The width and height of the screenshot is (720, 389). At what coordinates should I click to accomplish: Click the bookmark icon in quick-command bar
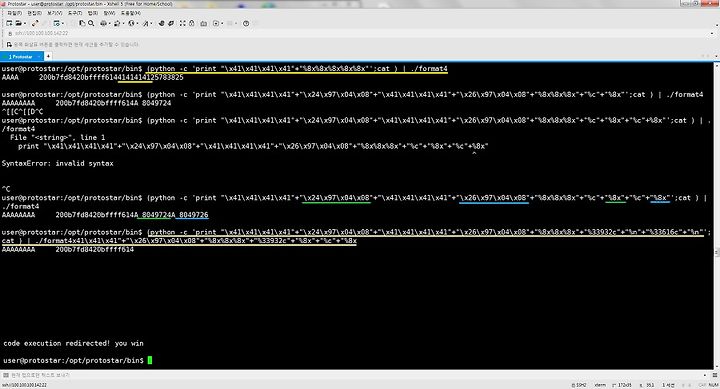(x=9, y=45)
